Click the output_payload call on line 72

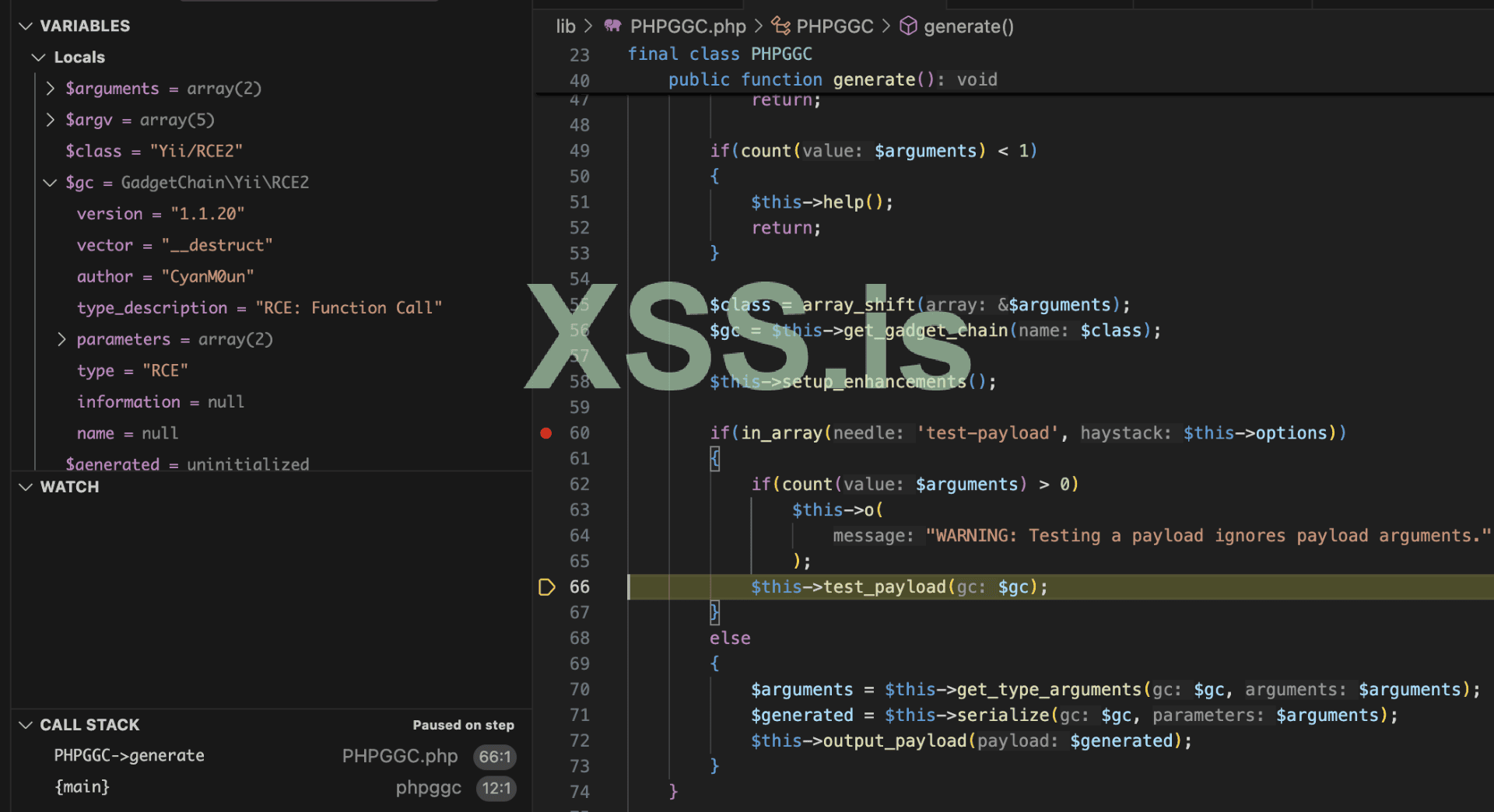click(x=895, y=741)
